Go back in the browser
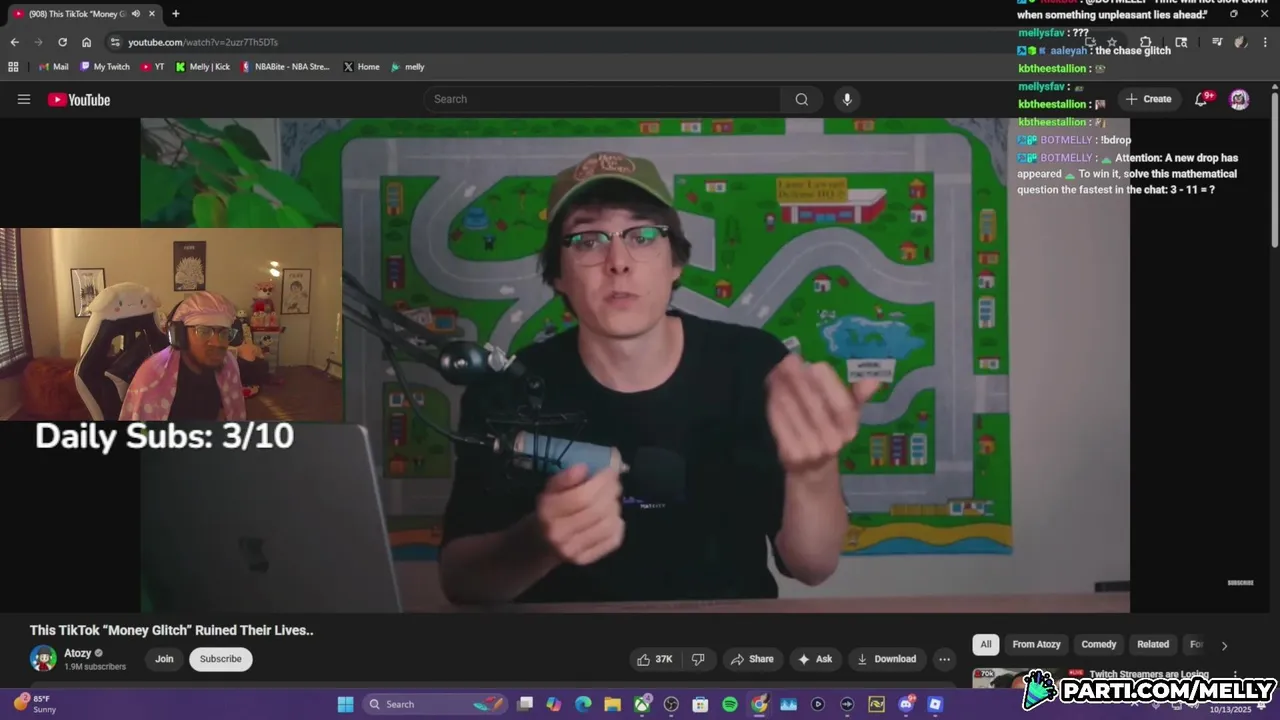This screenshot has height=720, width=1280. 14,42
